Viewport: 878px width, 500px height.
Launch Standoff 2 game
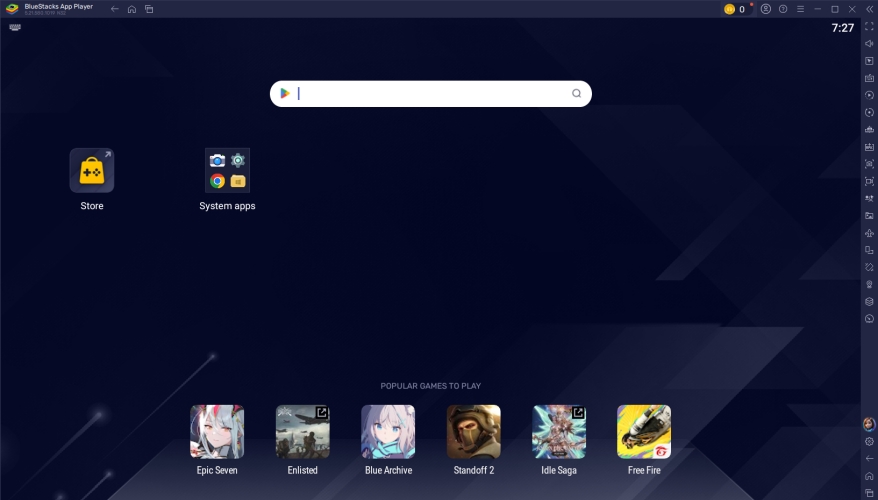474,432
